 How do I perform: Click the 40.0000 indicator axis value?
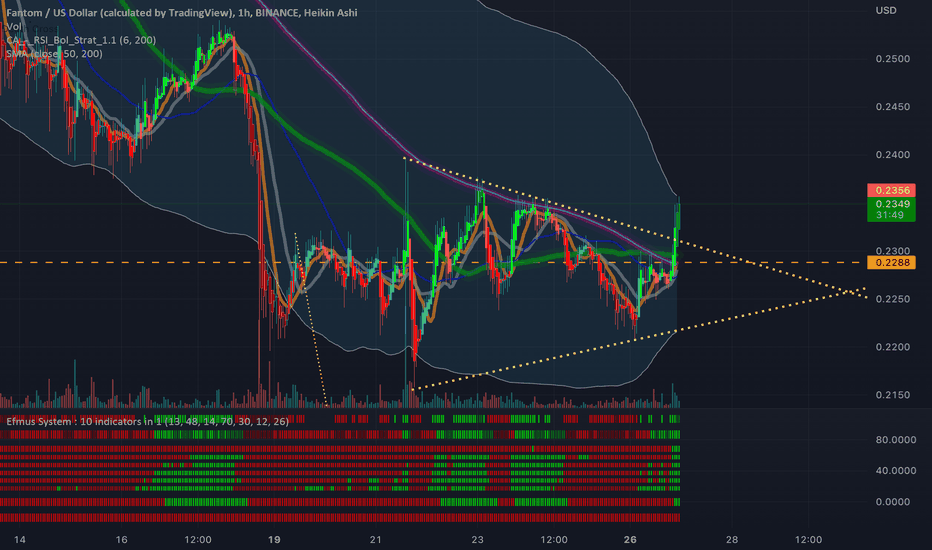pyautogui.click(x=896, y=471)
